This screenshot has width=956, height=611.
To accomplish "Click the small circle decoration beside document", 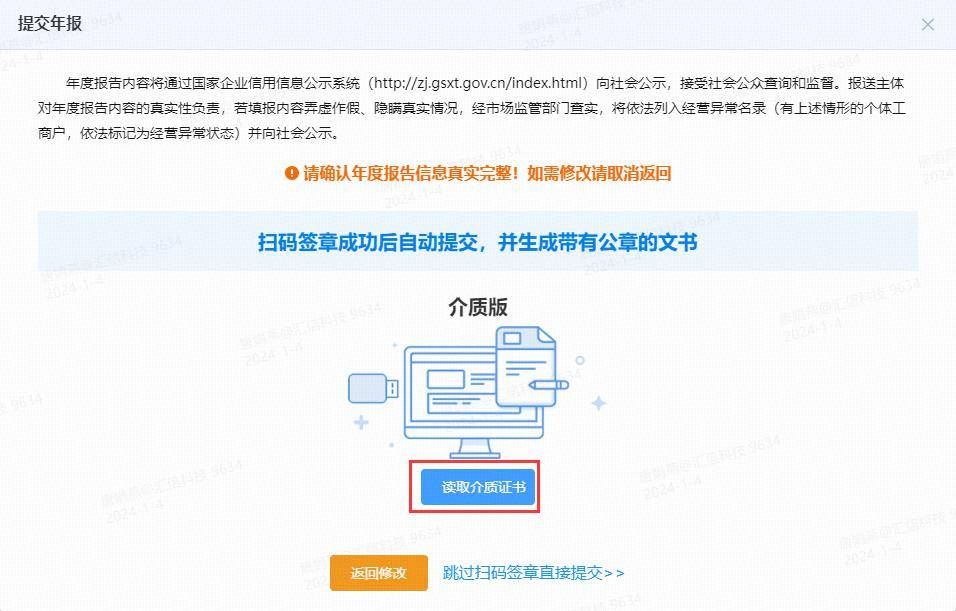I will tap(580, 360).
